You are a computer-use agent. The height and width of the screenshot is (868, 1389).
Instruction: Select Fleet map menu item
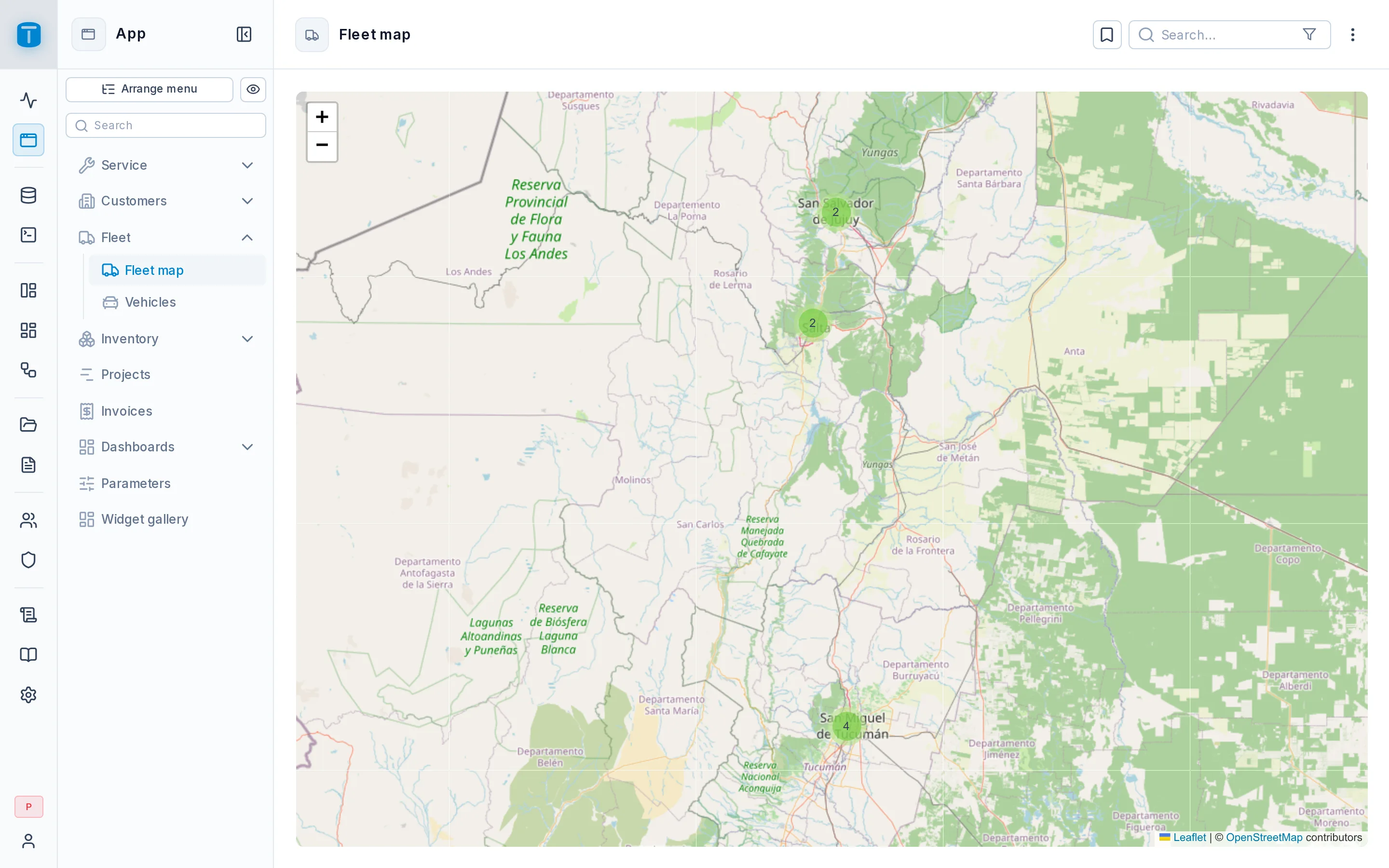pos(177,271)
